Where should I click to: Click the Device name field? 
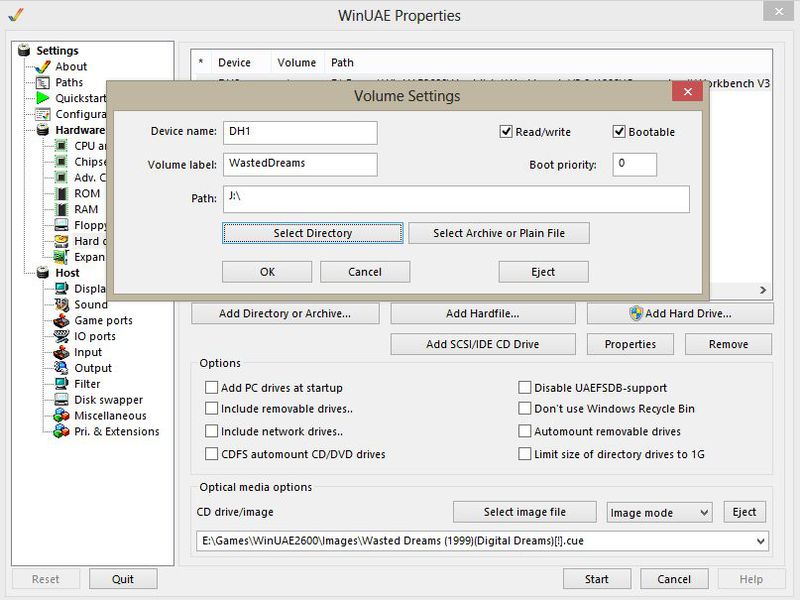(300, 133)
